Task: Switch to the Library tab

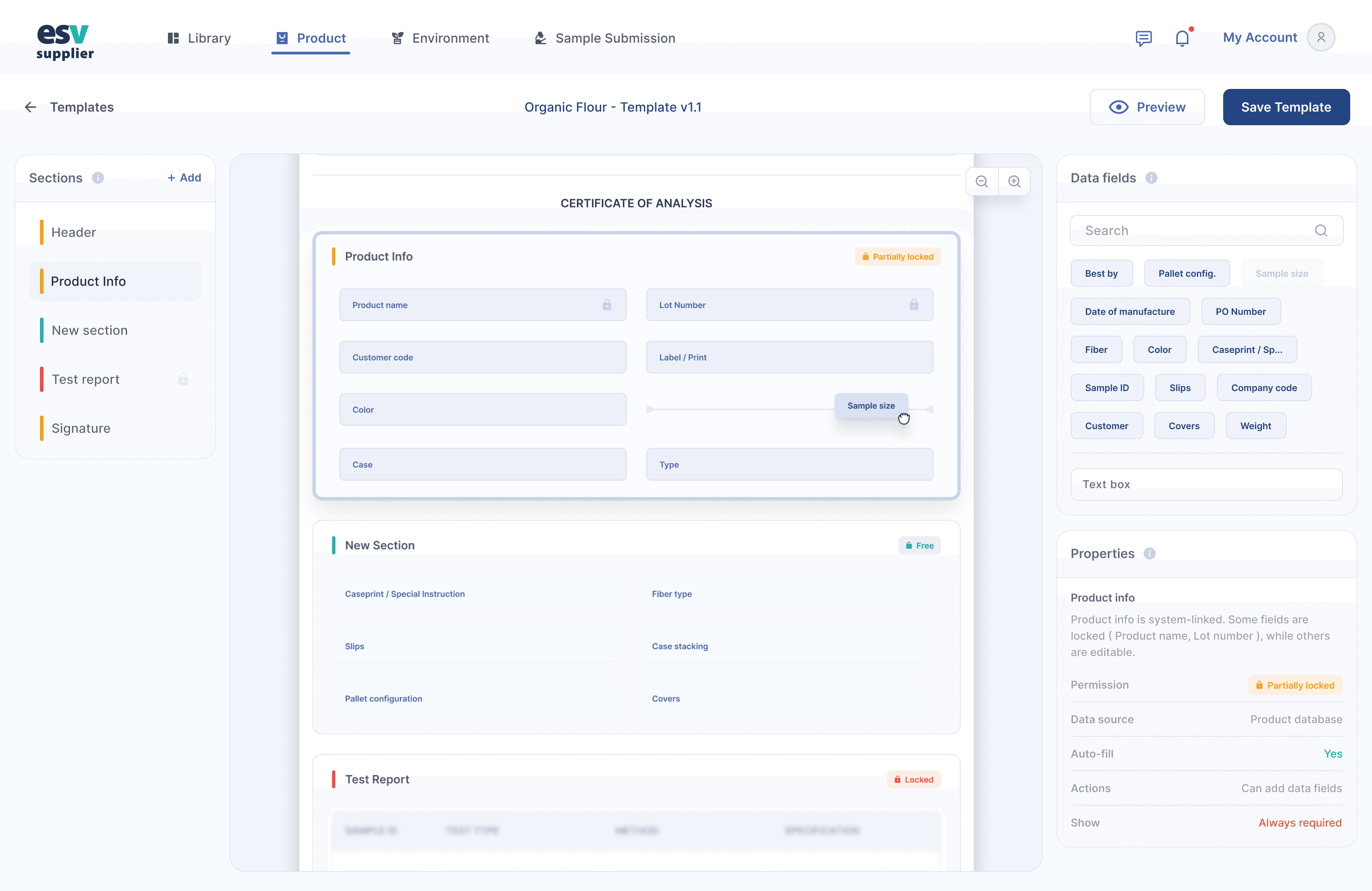Action: [199, 38]
